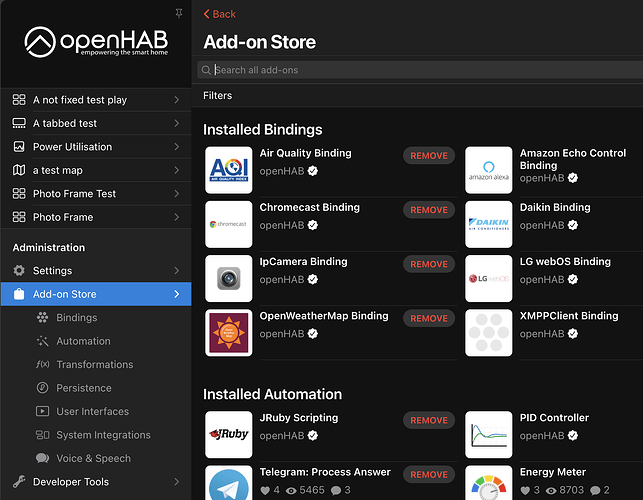Select the PID Controller graph icon
Screen dimensions: 643x500
488,434
